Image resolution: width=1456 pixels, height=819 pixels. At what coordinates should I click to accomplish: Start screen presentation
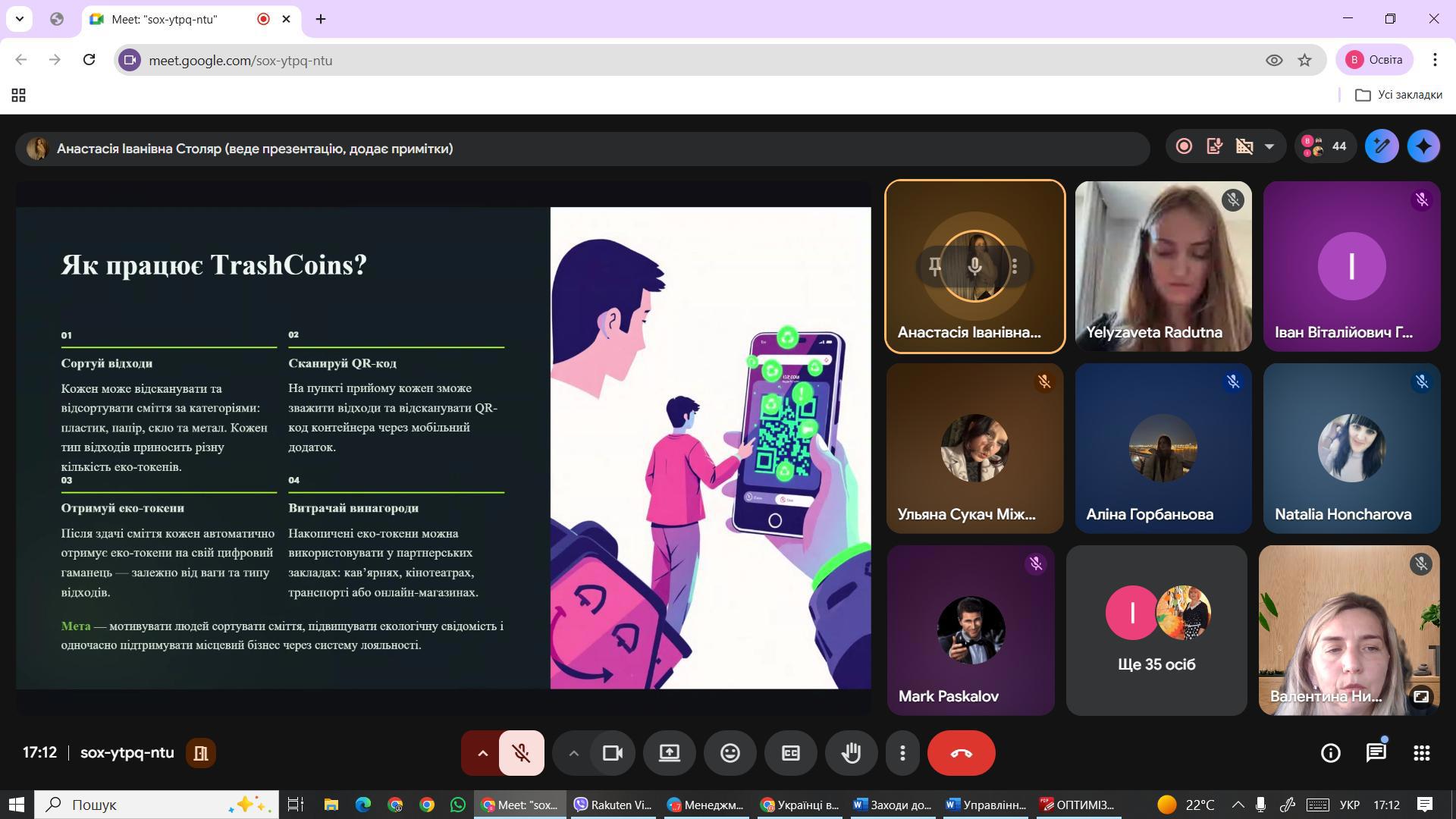point(669,753)
